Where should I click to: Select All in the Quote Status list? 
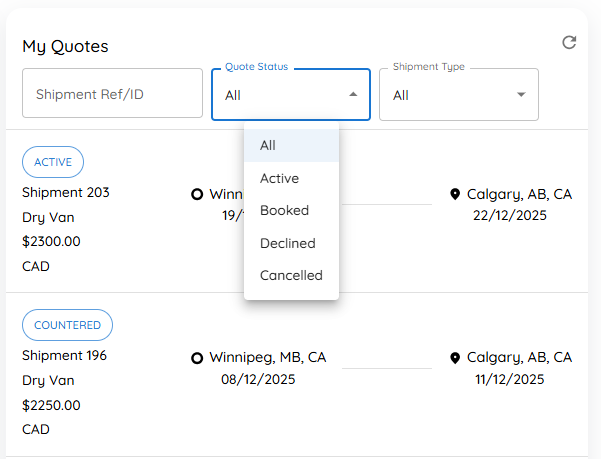click(x=291, y=146)
